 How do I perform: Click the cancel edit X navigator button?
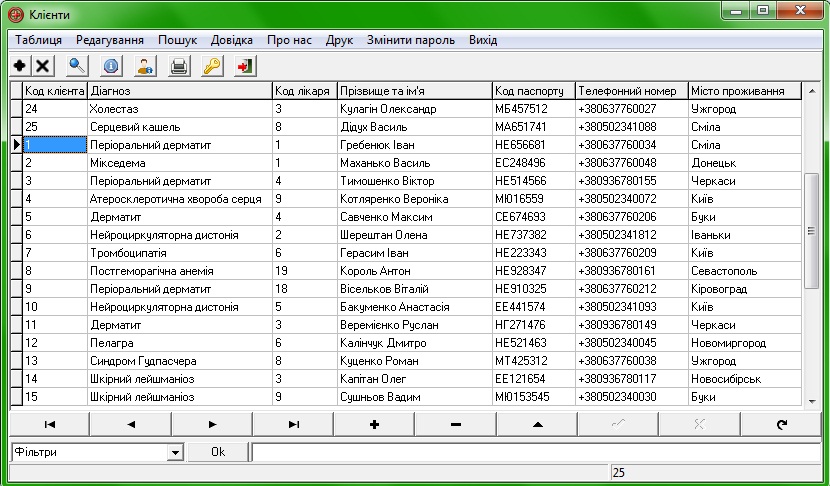[699, 424]
